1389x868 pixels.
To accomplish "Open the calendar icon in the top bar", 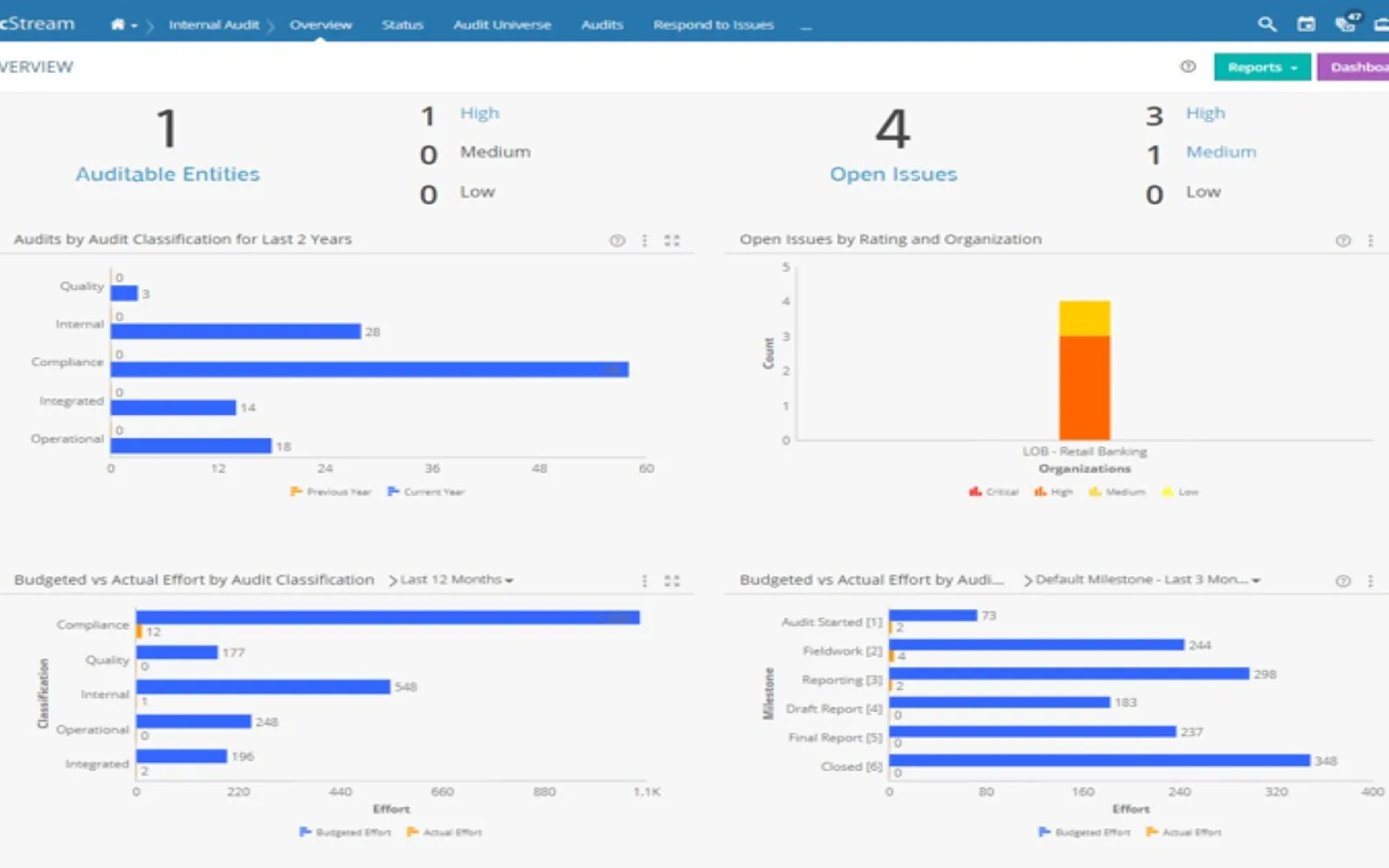I will coord(1306,24).
